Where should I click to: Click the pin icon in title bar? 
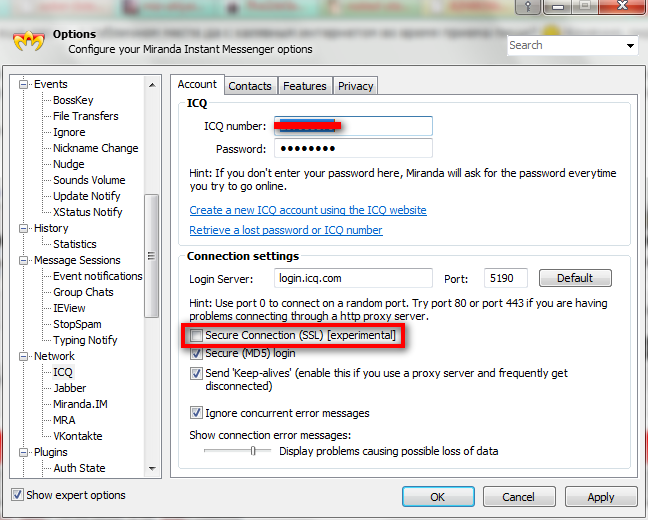click(528, 7)
